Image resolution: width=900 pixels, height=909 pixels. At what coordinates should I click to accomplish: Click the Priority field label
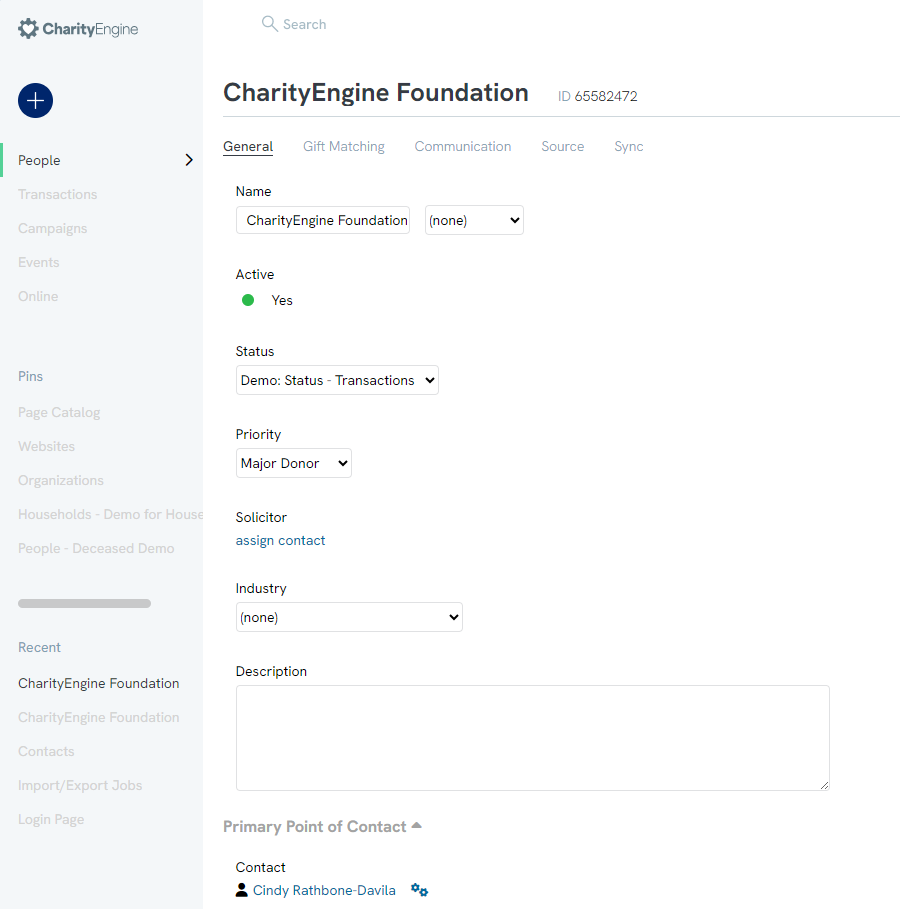coord(258,435)
